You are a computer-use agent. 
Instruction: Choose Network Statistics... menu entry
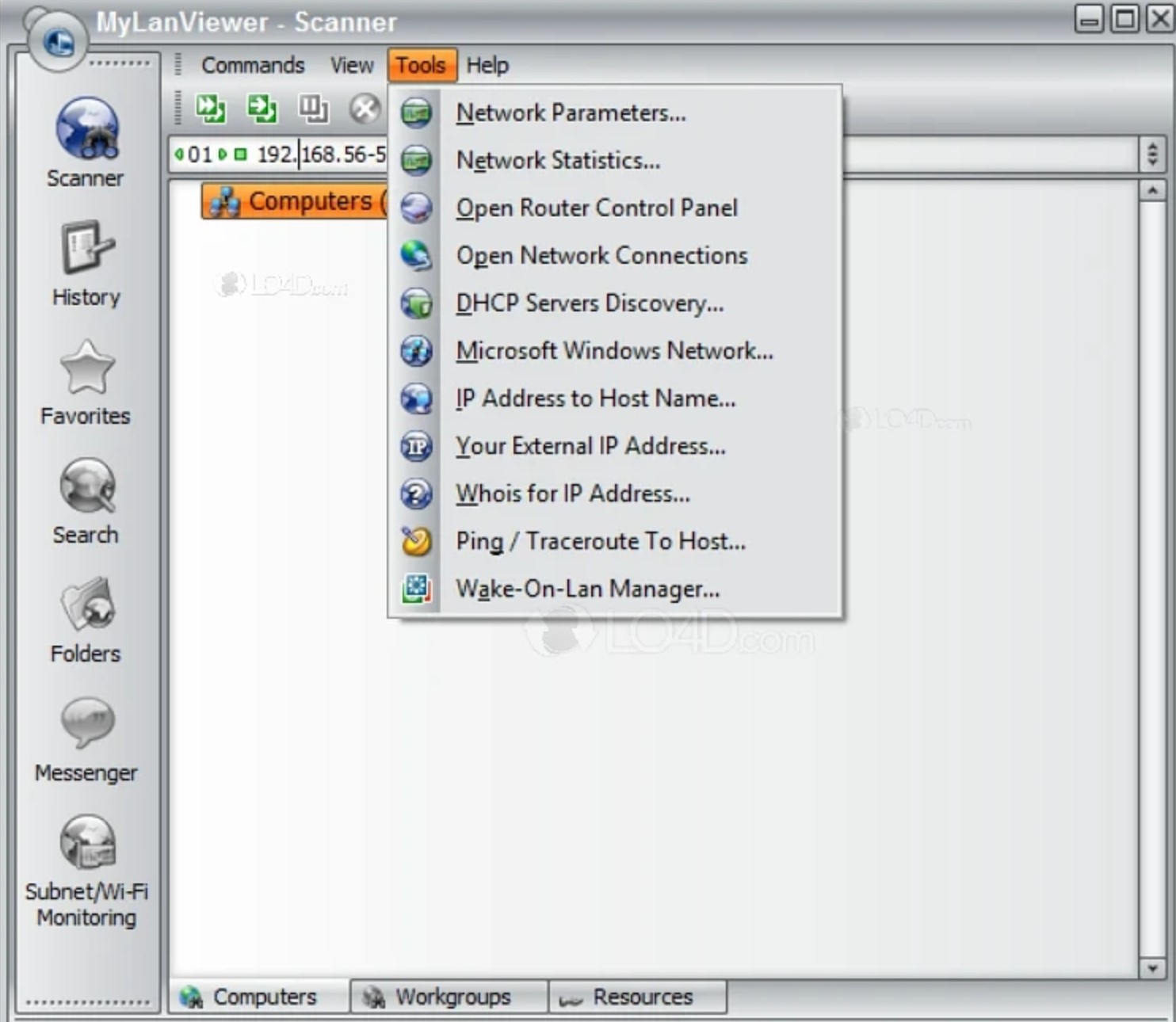tap(614, 161)
